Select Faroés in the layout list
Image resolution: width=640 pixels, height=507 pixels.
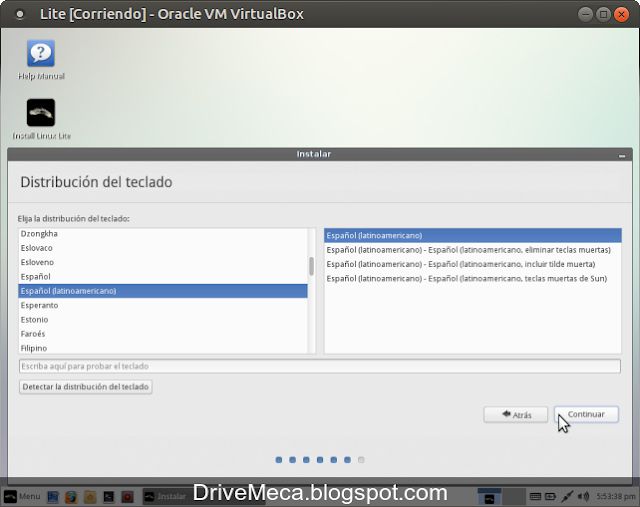point(163,334)
